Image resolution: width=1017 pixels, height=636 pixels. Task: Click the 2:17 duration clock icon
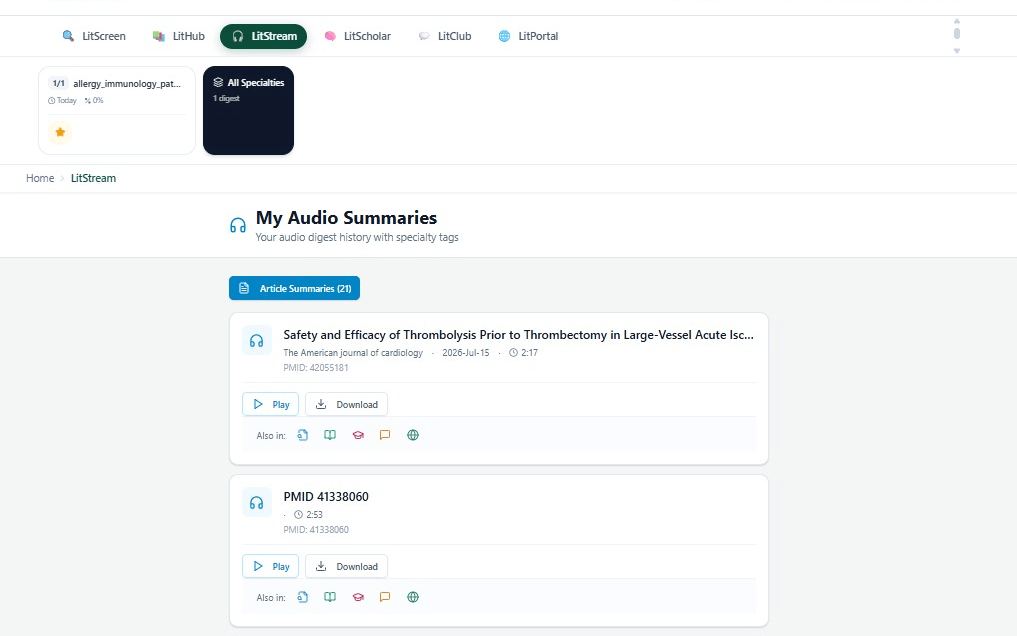514,353
